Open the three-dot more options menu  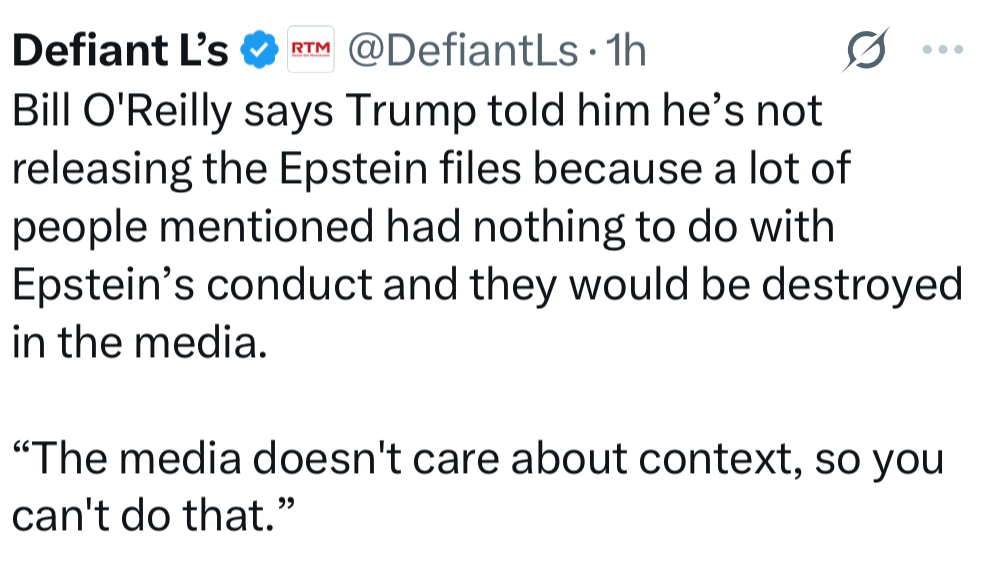[944, 50]
